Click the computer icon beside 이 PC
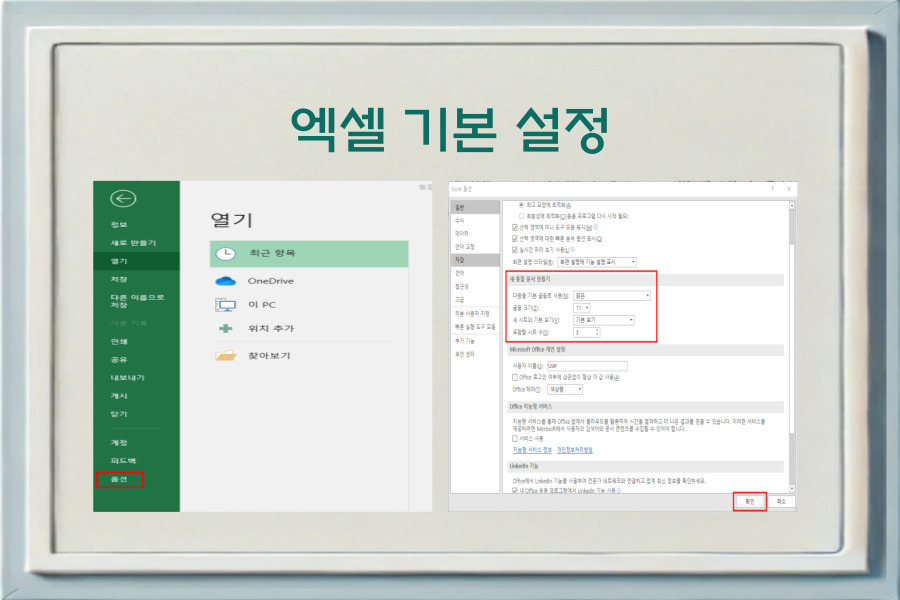The width and height of the screenshot is (900, 600). [x=226, y=305]
